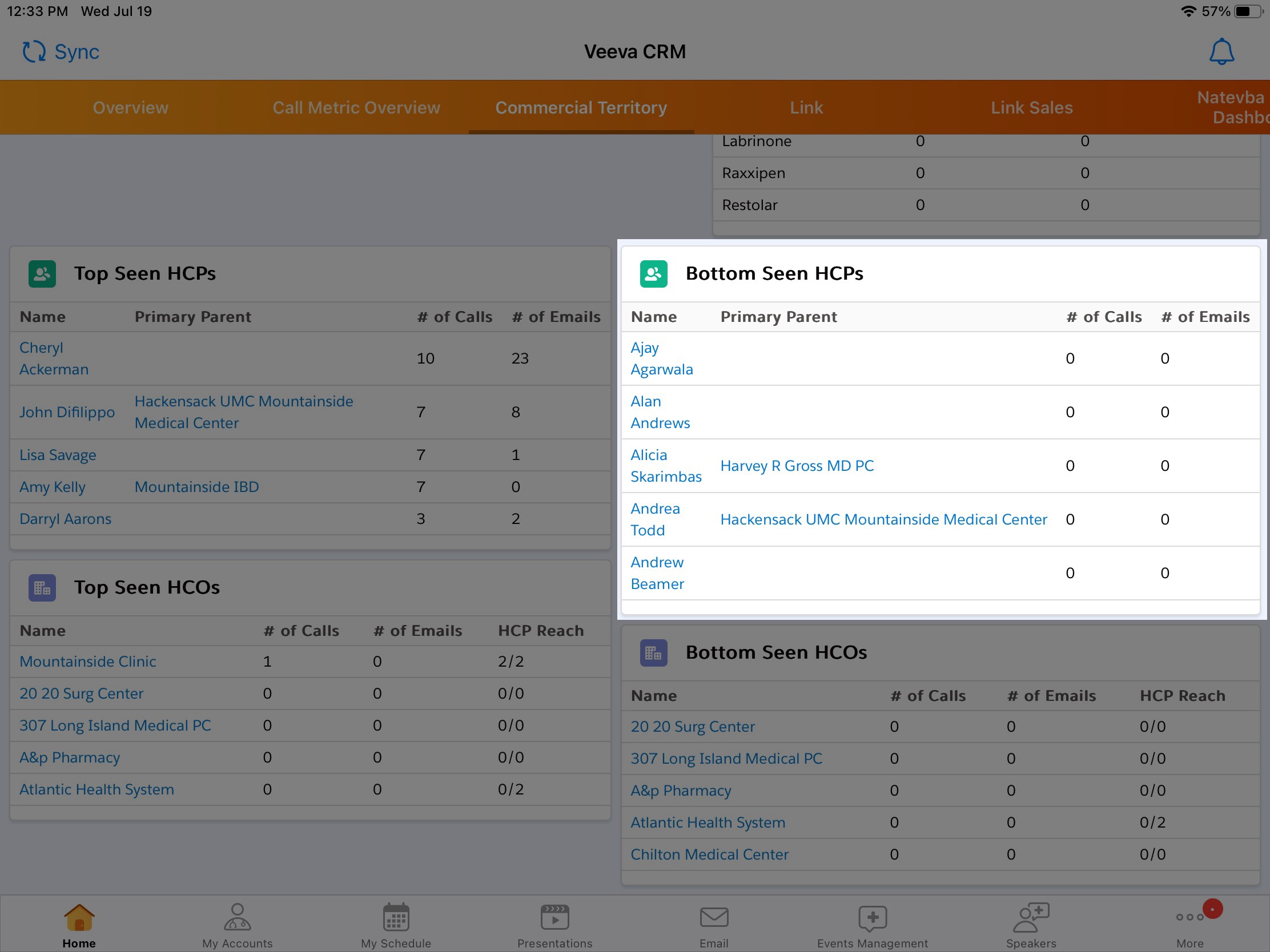Open 20 20 Surg Center in Bottom Seen HCOs

pyautogui.click(x=693, y=727)
